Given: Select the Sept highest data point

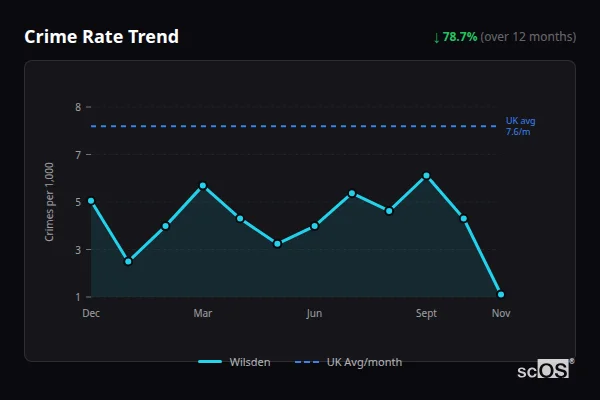Looking at the screenshot, I should tap(426, 176).
